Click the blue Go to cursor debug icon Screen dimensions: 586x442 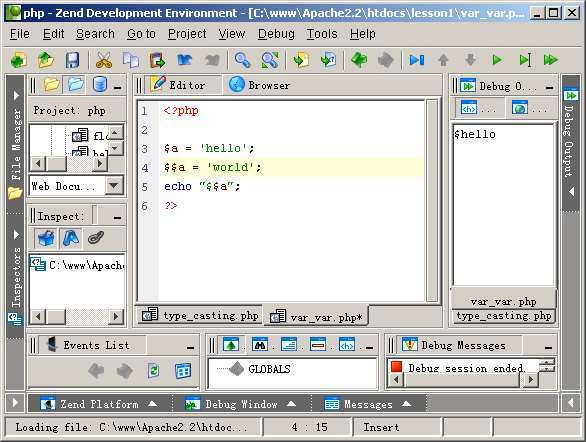click(x=417, y=60)
